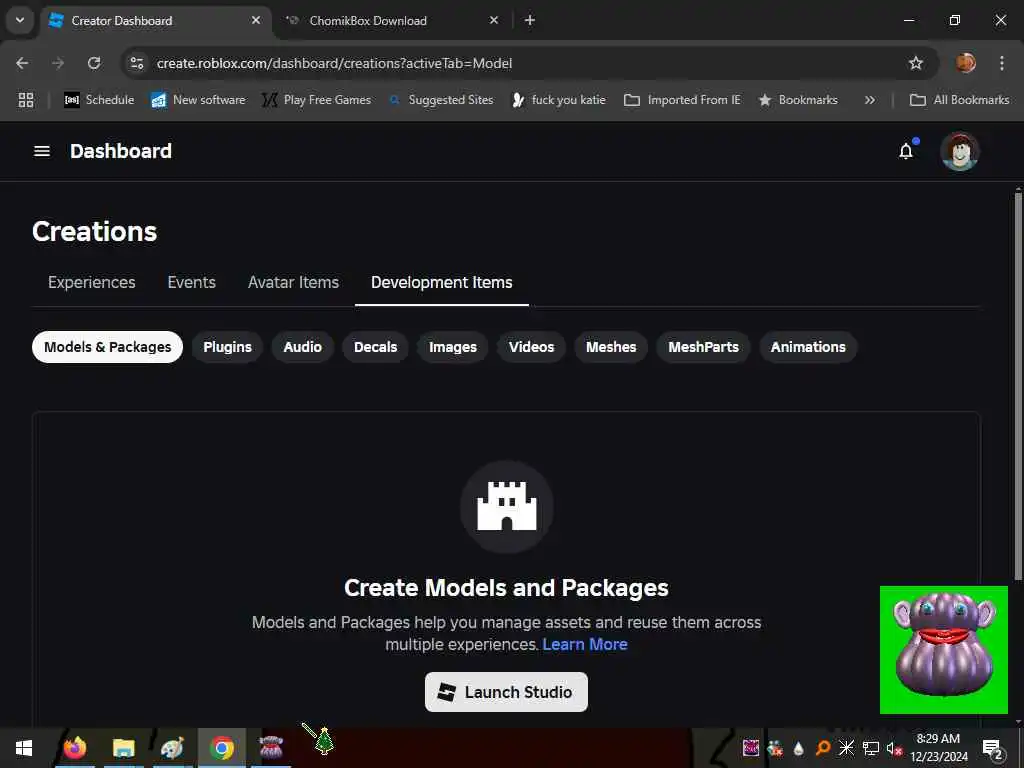Reload the current page
The image size is (1024, 768).
[94, 63]
